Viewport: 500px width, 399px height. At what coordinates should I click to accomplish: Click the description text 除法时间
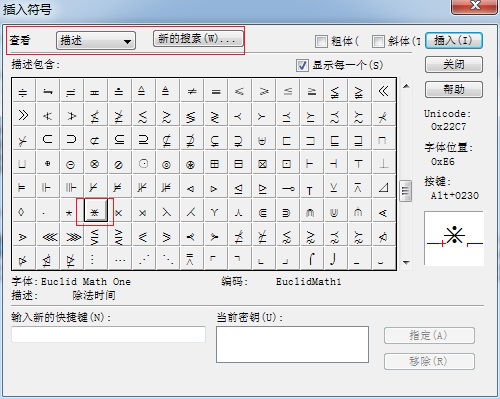click(x=94, y=295)
